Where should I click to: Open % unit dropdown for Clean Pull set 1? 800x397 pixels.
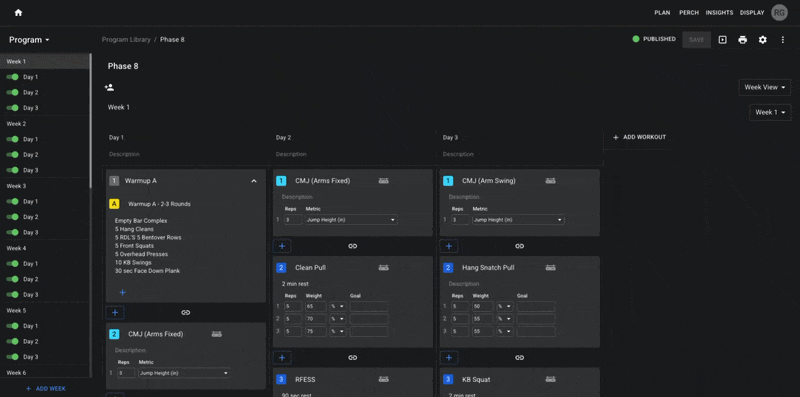tap(338, 307)
